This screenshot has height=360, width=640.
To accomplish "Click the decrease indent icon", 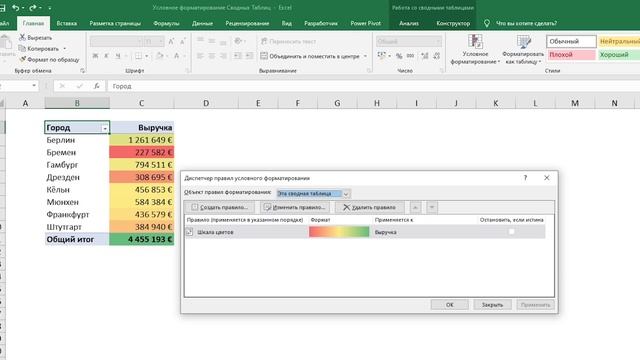I will [238, 56].
